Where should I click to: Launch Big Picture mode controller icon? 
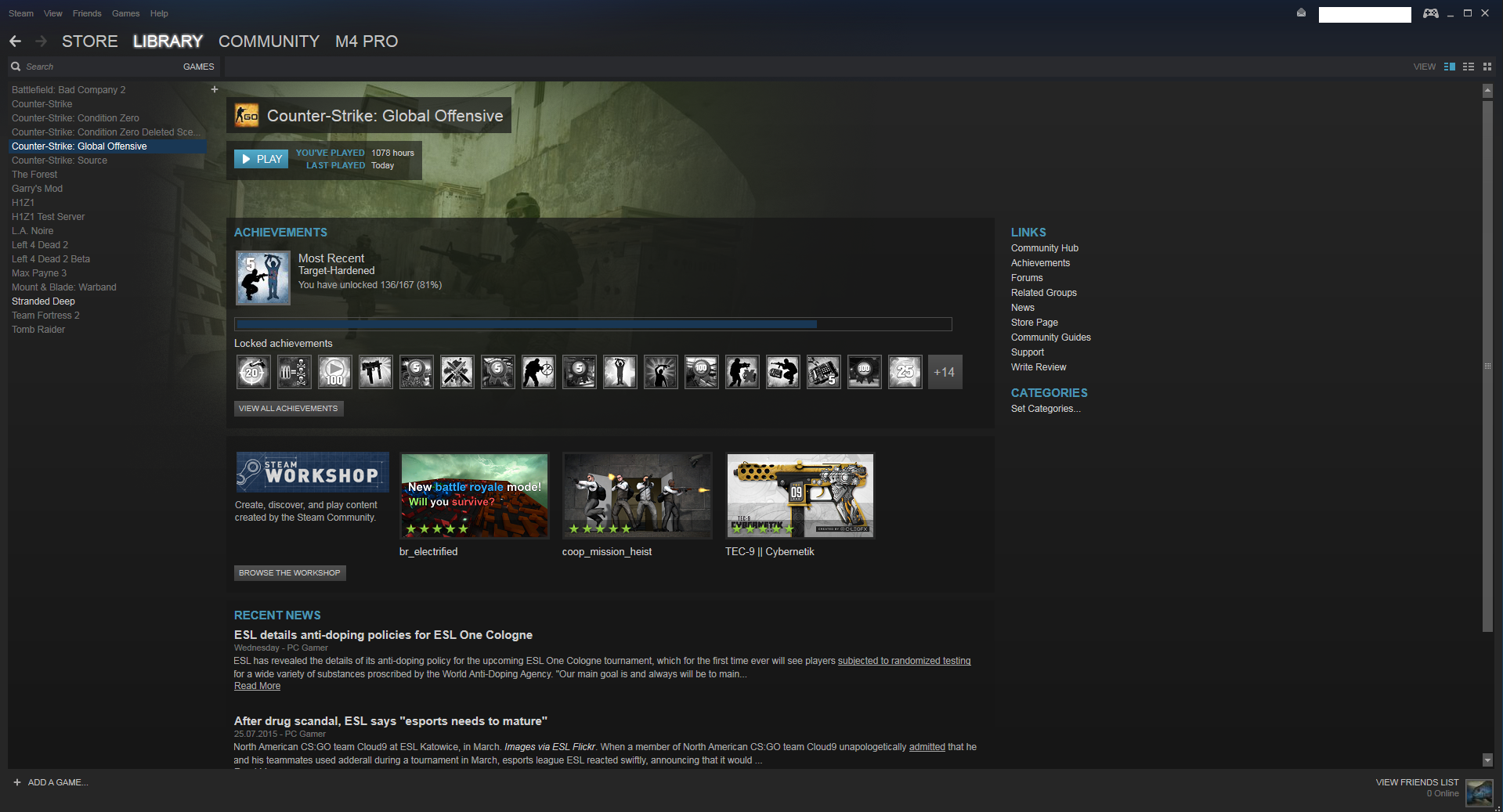1430,13
